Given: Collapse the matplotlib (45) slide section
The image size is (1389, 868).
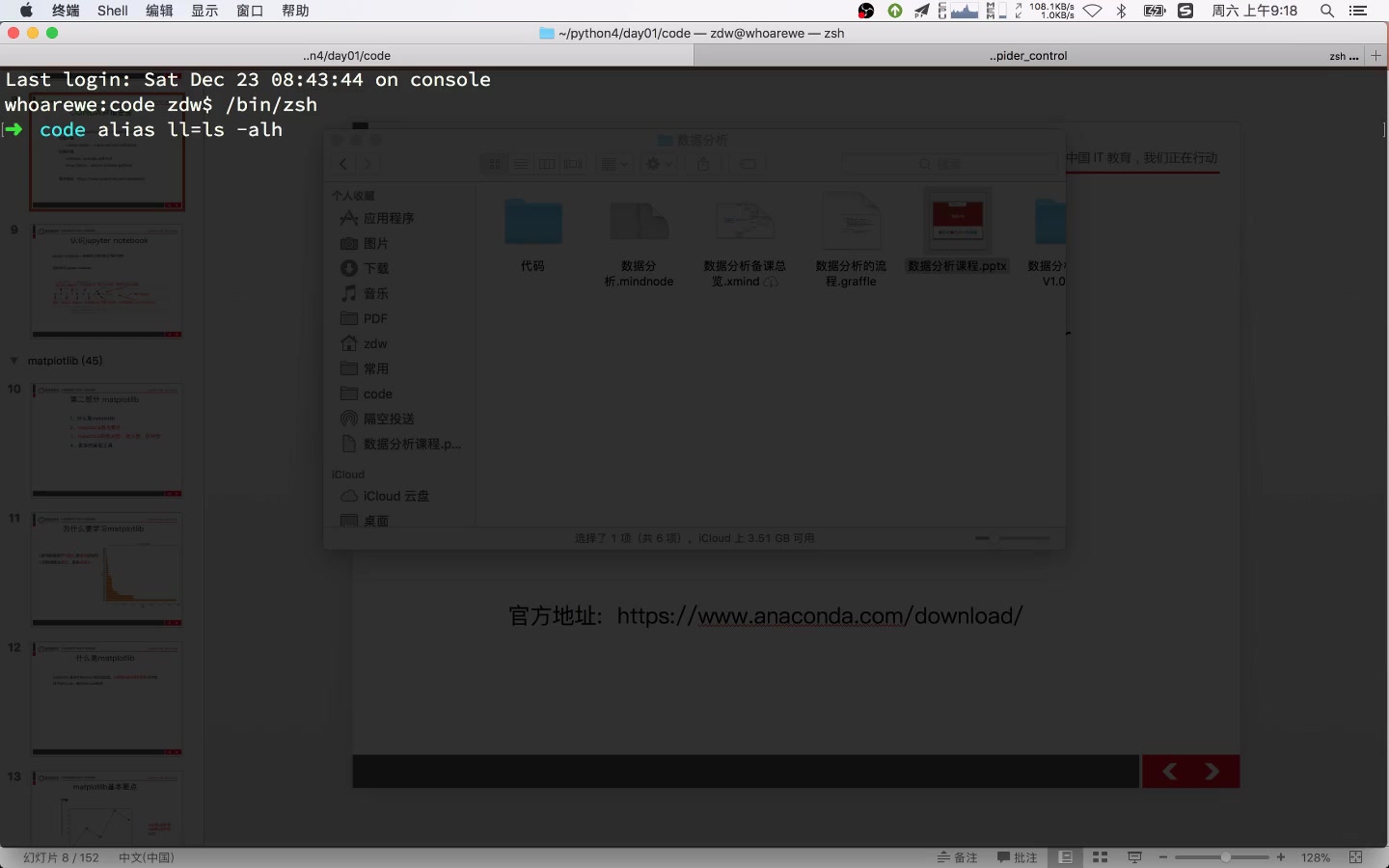Looking at the screenshot, I should tap(14, 360).
